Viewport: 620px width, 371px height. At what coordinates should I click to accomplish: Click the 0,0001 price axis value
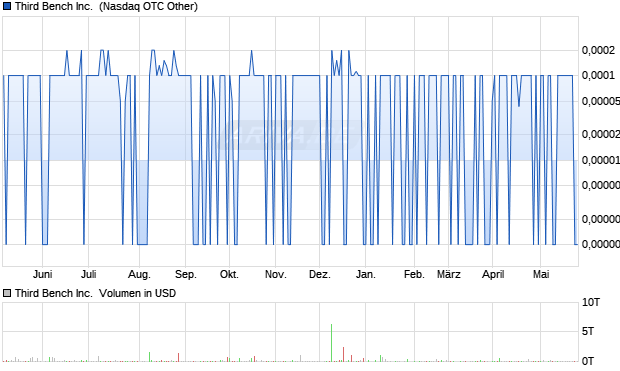click(598, 75)
